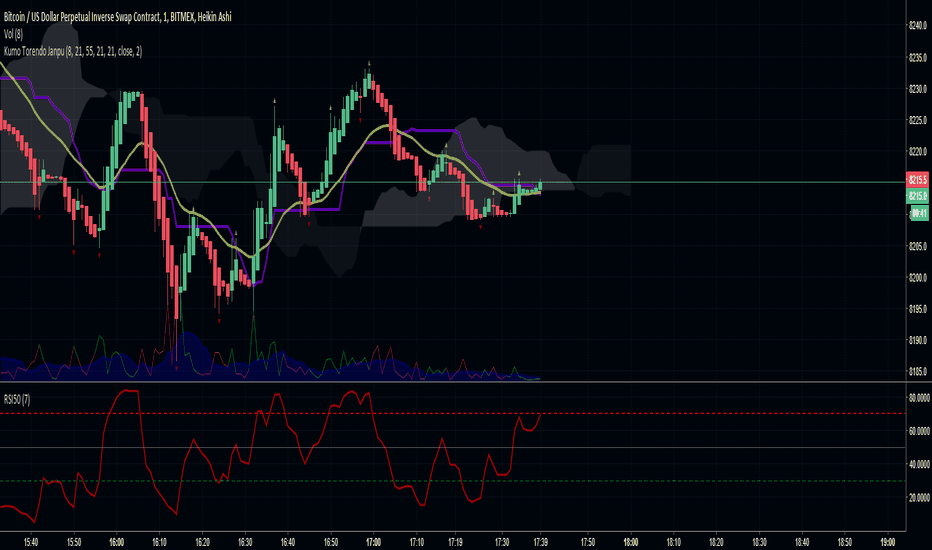Click the 18:30 time axis label
932x550 pixels.
click(x=759, y=542)
